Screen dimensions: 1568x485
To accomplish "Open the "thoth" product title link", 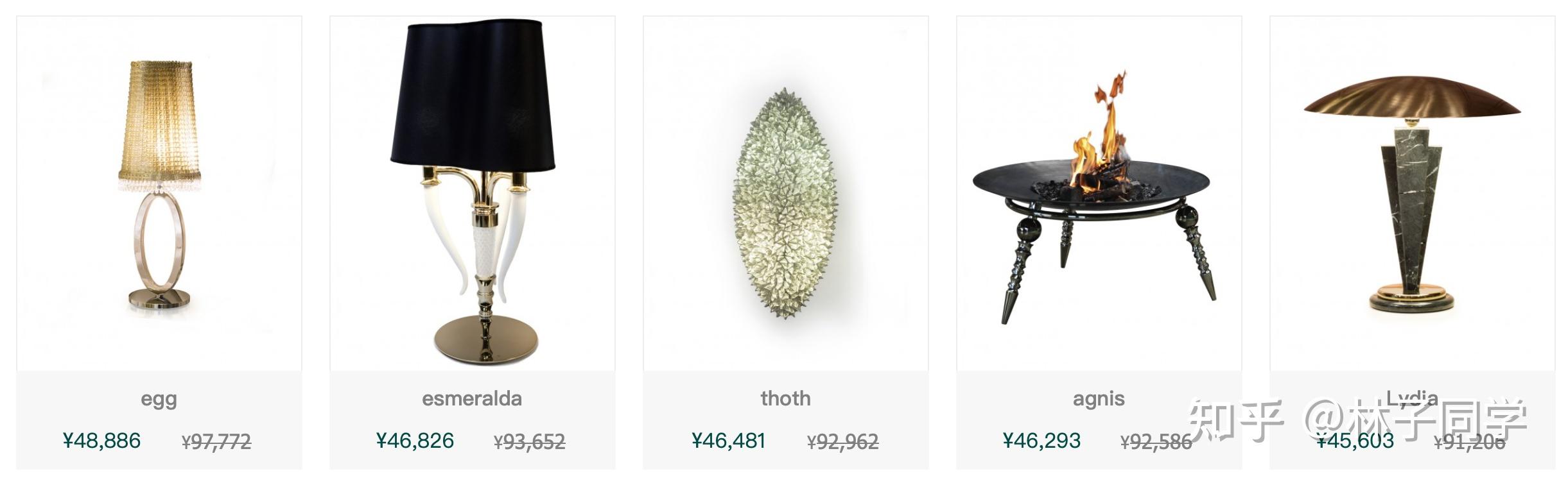I will 785,399.
